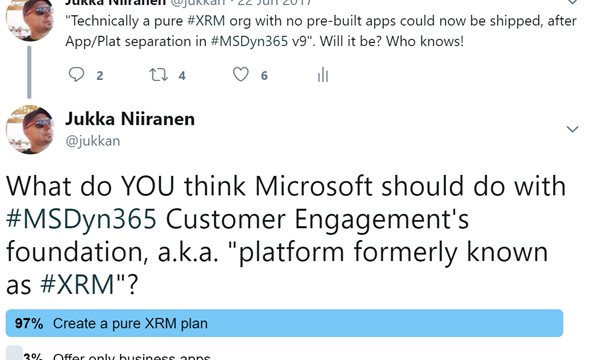Like the tweet with the heart icon
Viewport: 590px width, 360px height.
click(241, 74)
